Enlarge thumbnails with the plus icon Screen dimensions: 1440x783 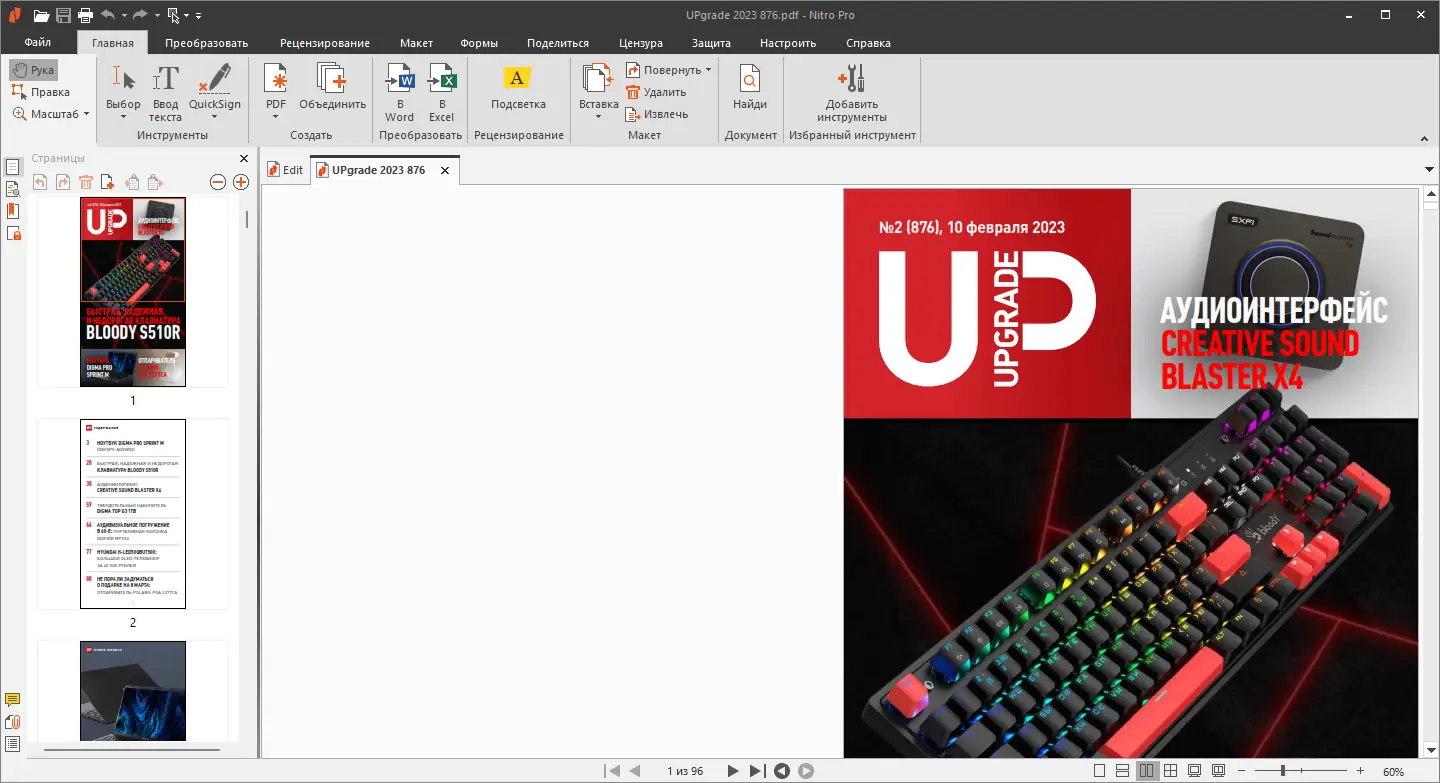point(241,182)
